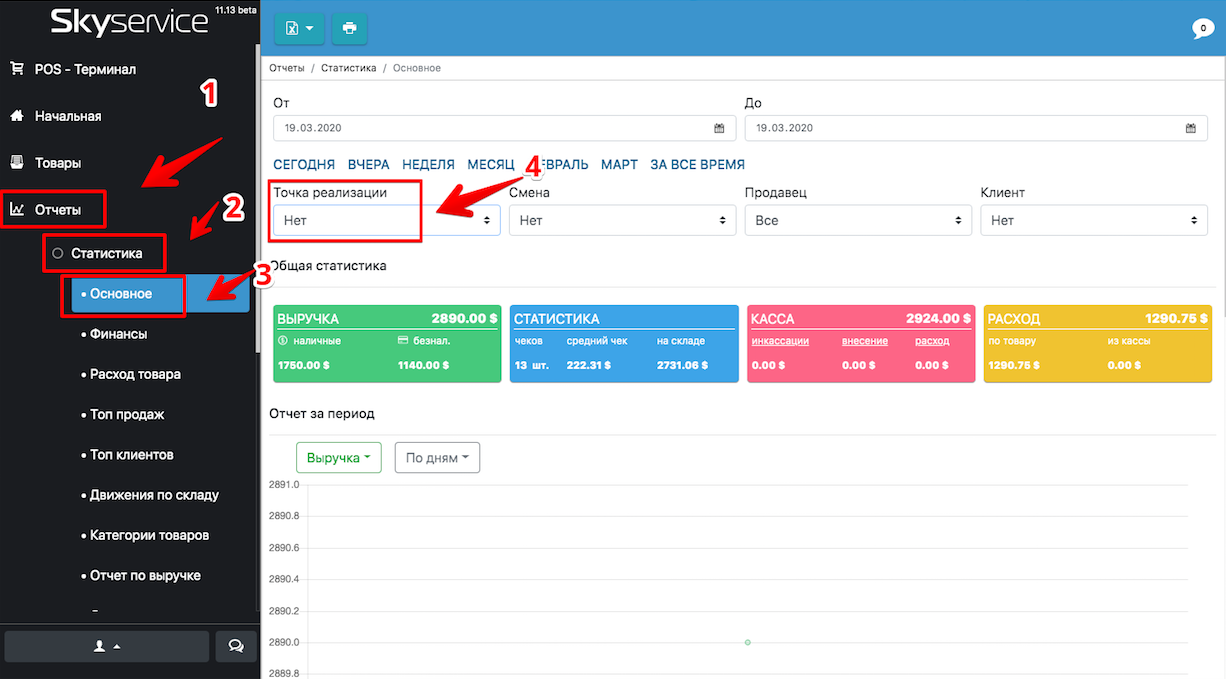This screenshot has height=679, width=1226.
Task: Click the chat icon in sidebar footer
Action: click(x=236, y=646)
